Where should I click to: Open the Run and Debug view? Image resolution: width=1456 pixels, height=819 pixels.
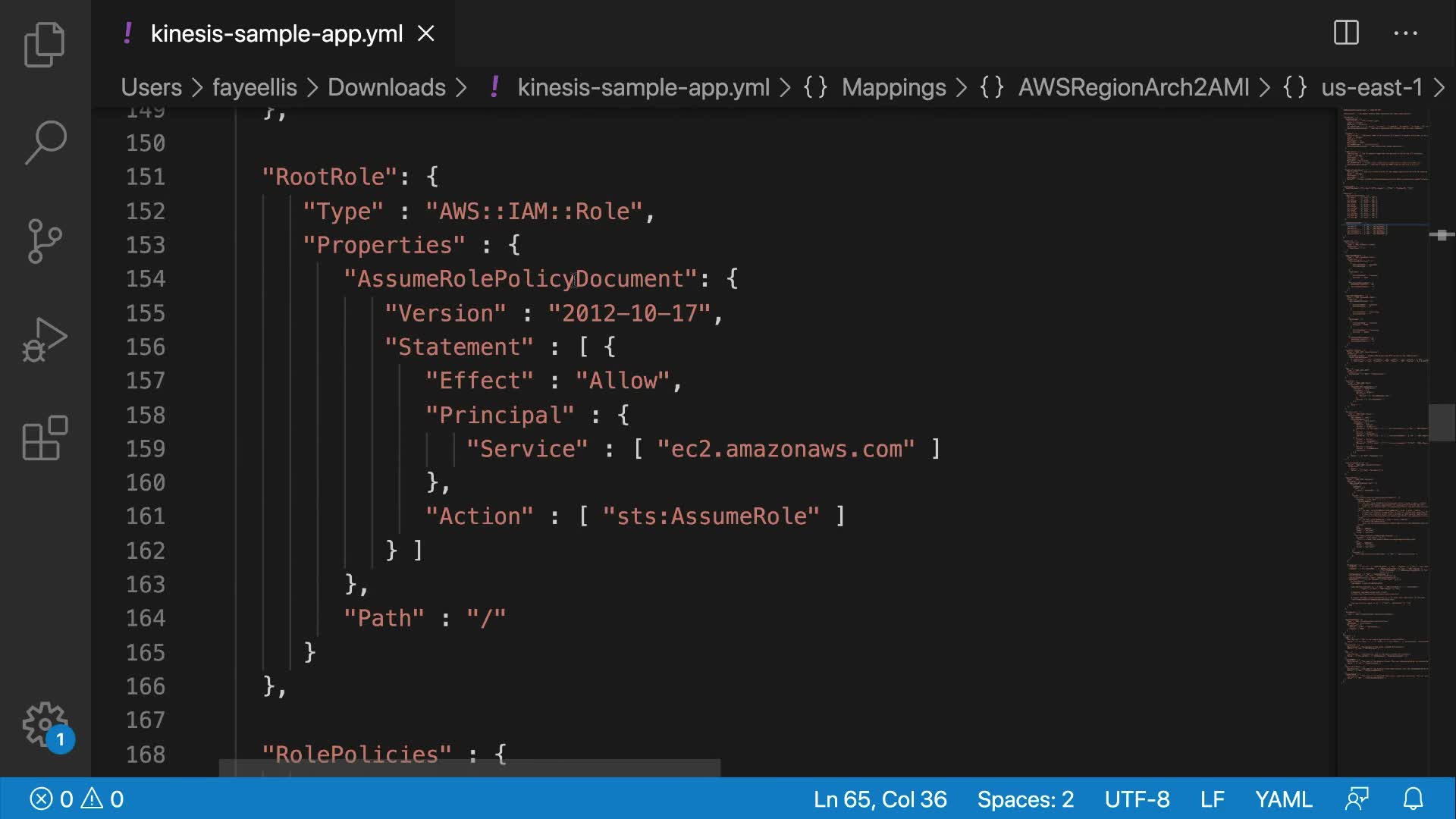click(45, 340)
